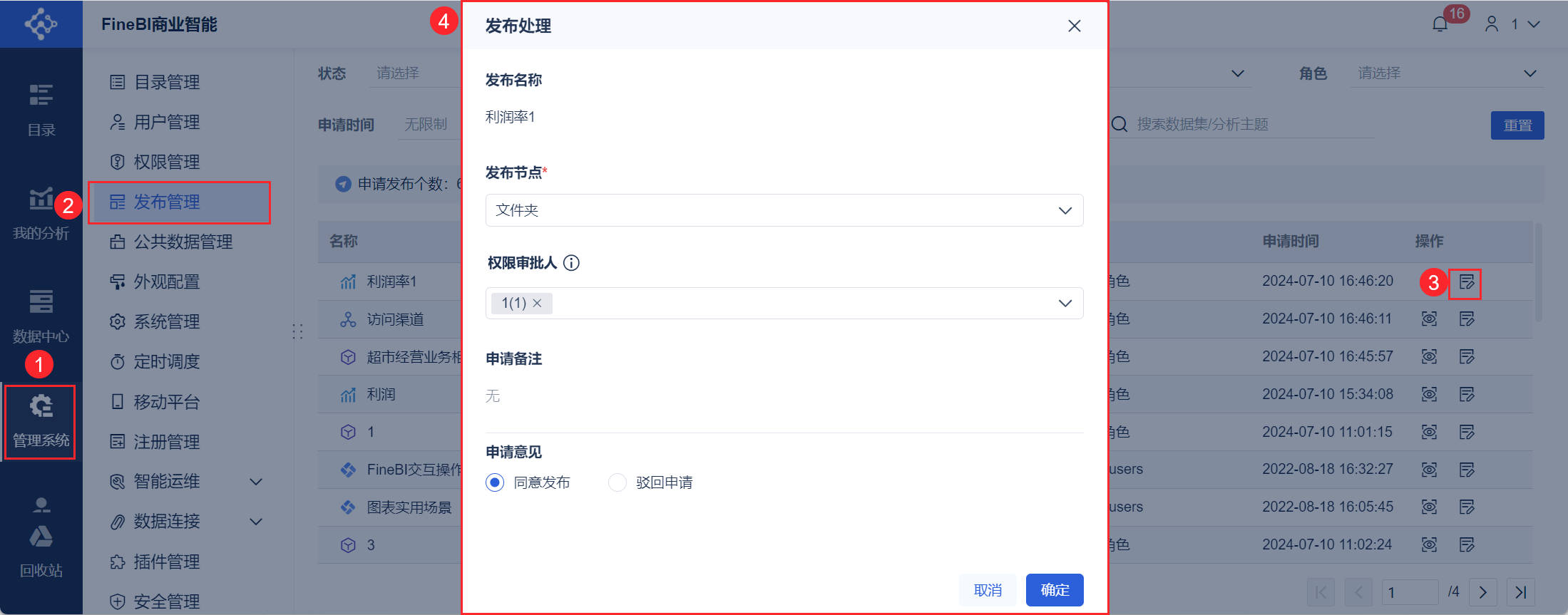Open 管理系统 in the left sidebar
The height and width of the screenshot is (615, 1568).
pos(41,422)
